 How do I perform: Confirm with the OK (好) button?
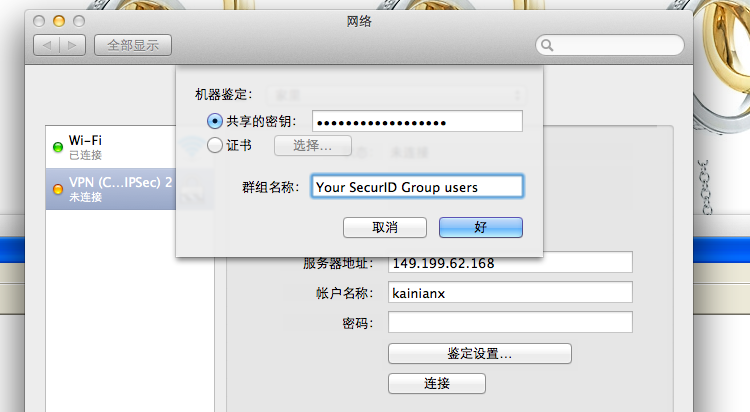point(481,227)
